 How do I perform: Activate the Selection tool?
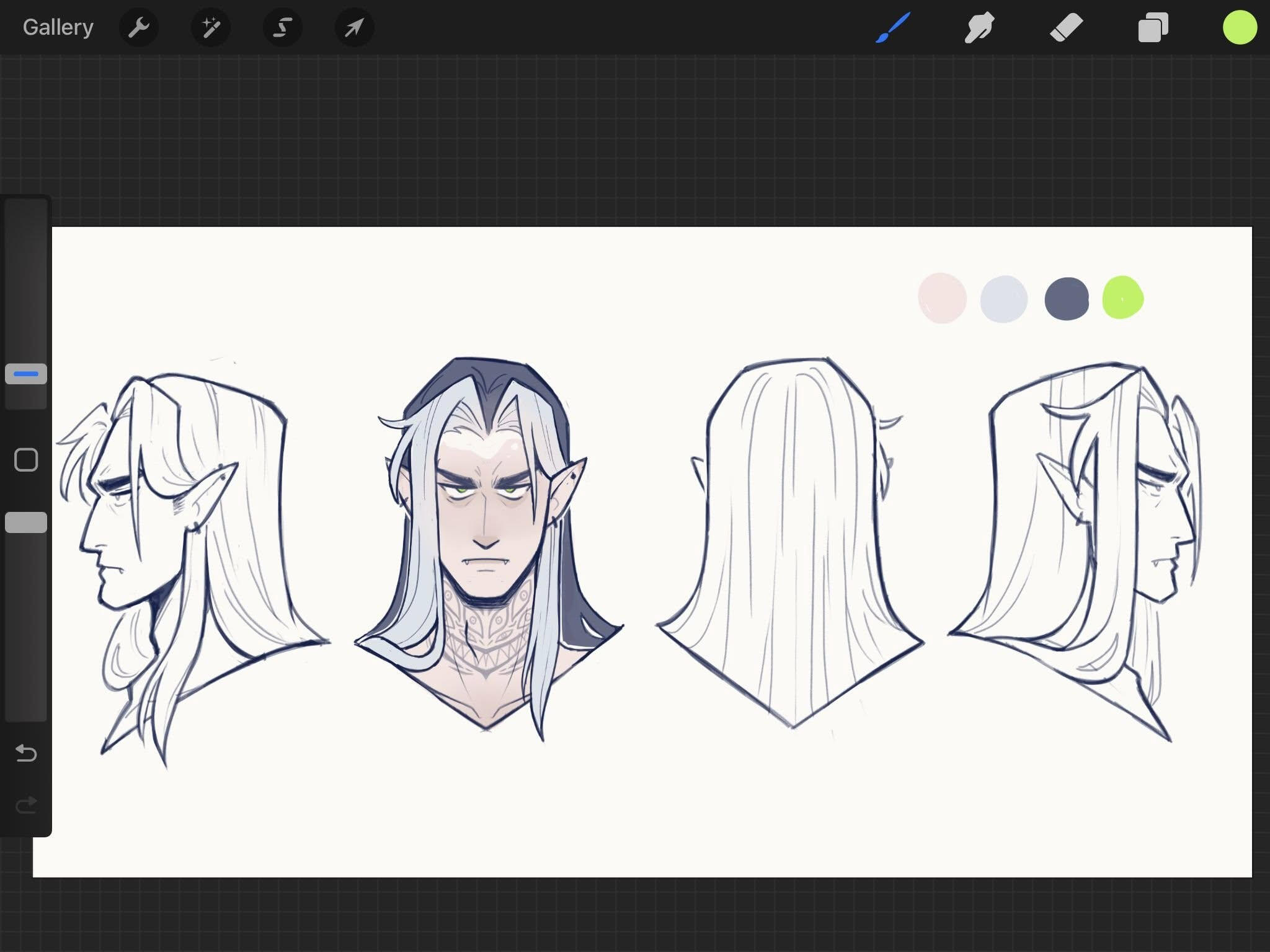(x=283, y=27)
